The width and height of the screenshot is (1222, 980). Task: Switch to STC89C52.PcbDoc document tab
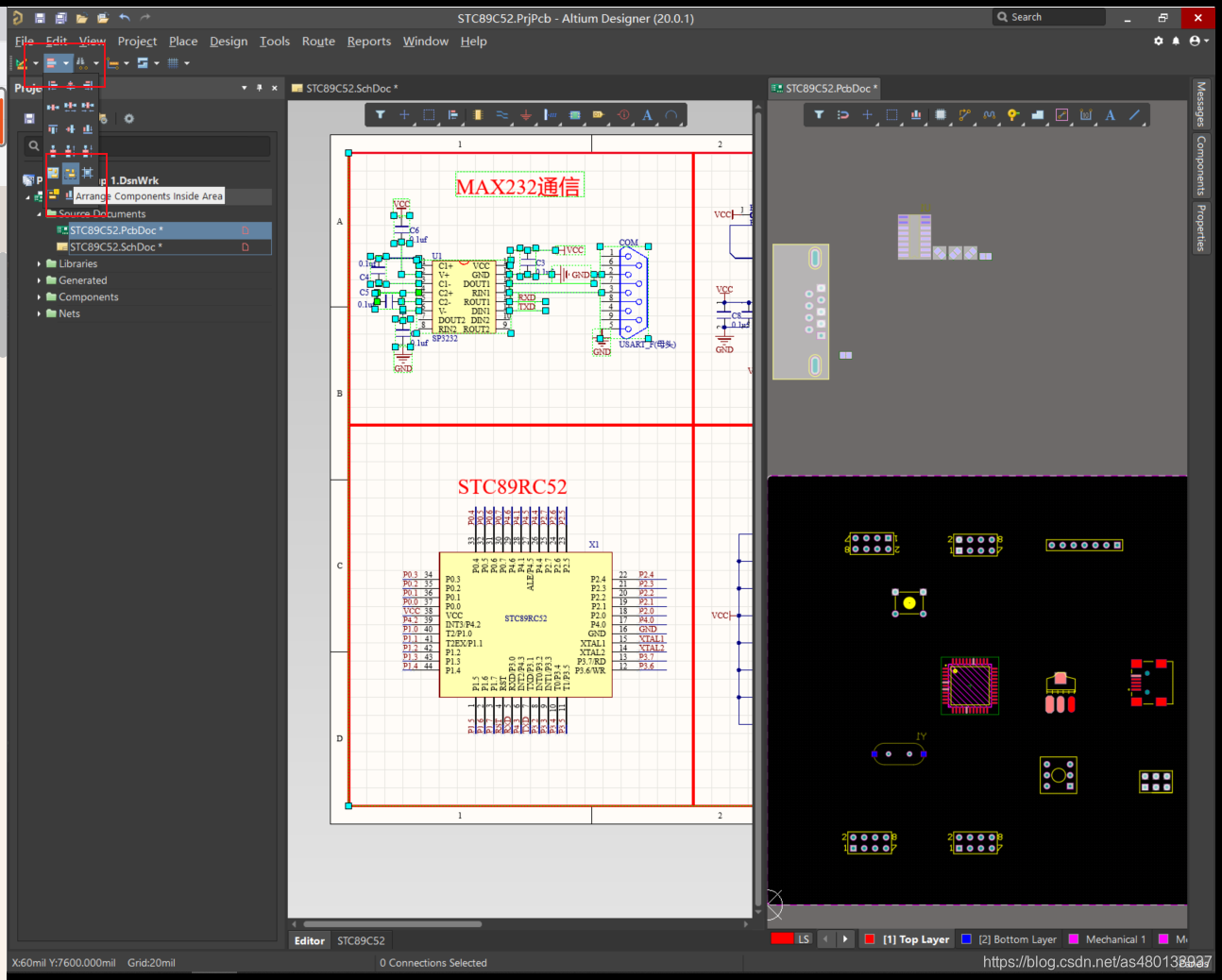pyautogui.click(x=825, y=89)
